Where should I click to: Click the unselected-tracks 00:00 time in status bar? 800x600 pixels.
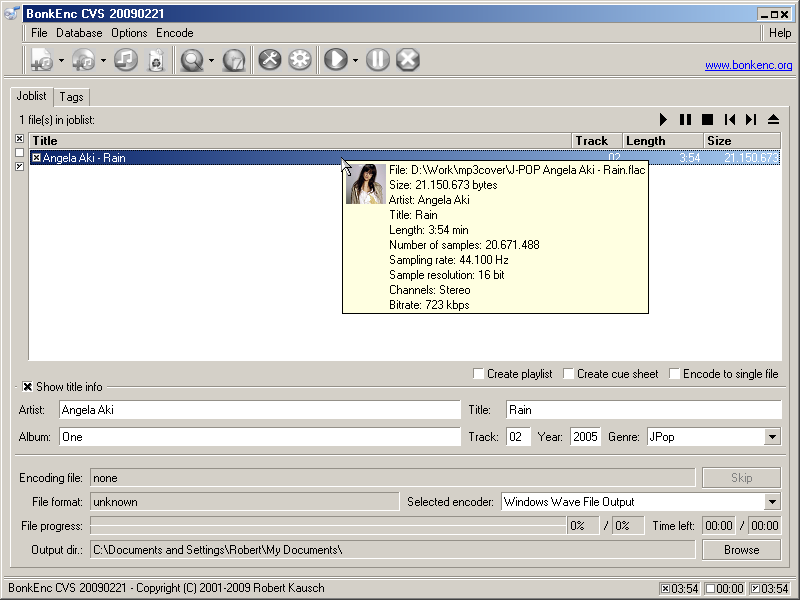point(725,588)
